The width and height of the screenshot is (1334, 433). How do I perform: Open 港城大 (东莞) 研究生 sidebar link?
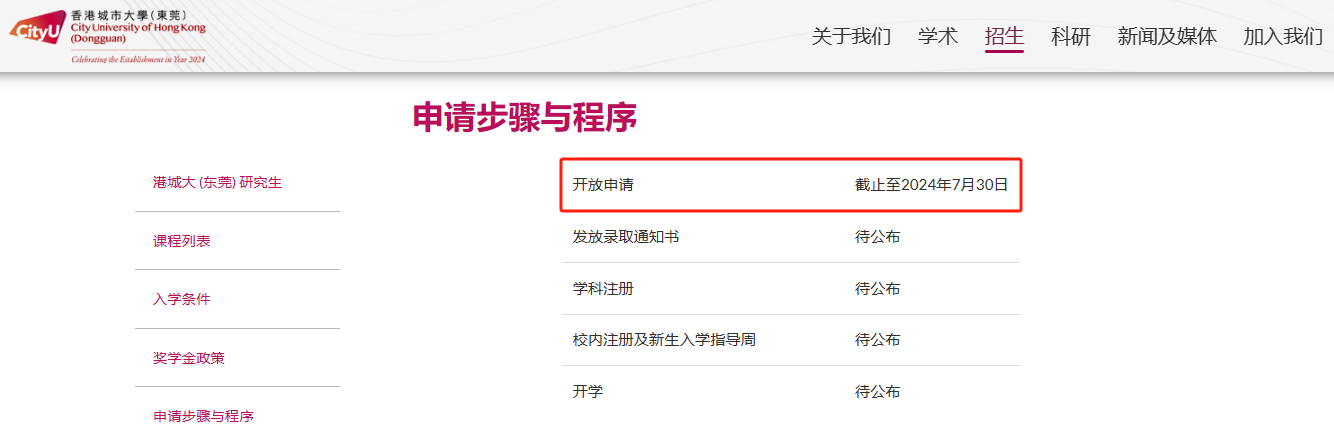tap(217, 183)
